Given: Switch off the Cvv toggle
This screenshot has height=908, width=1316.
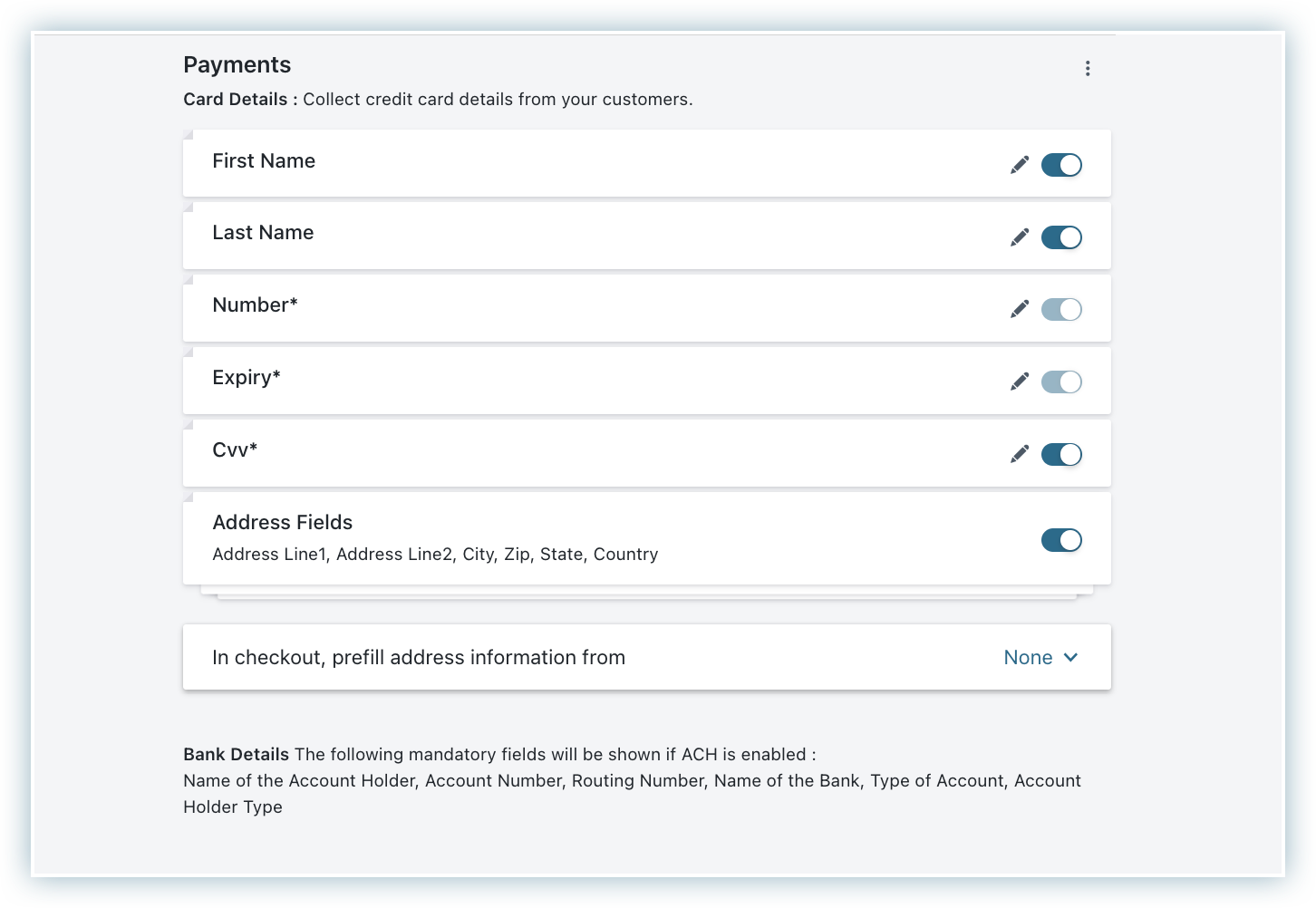Looking at the screenshot, I should pyautogui.click(x=1061, y=454).
